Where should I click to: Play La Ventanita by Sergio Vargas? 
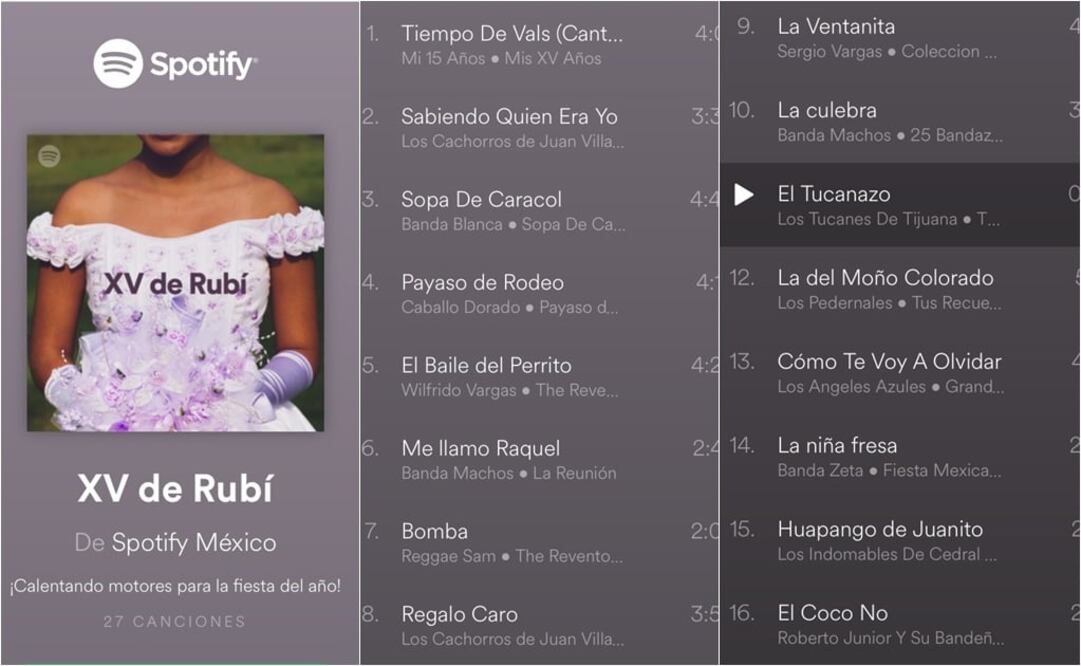point(900,39)
